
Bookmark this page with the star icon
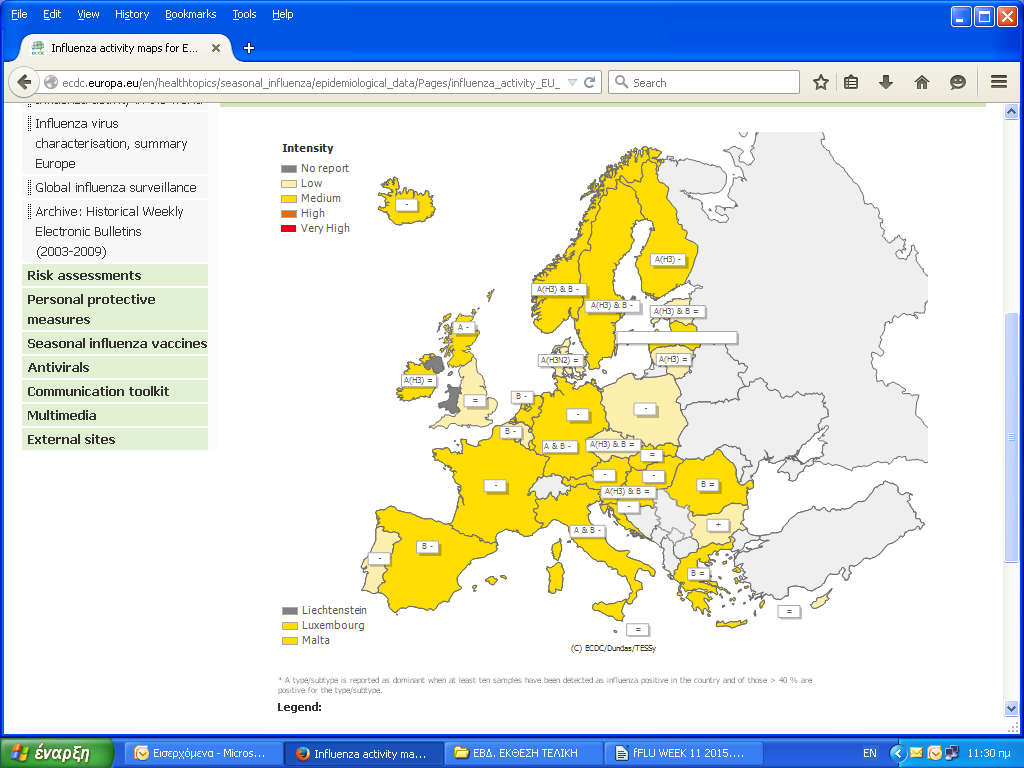click(x=821, y=82)
